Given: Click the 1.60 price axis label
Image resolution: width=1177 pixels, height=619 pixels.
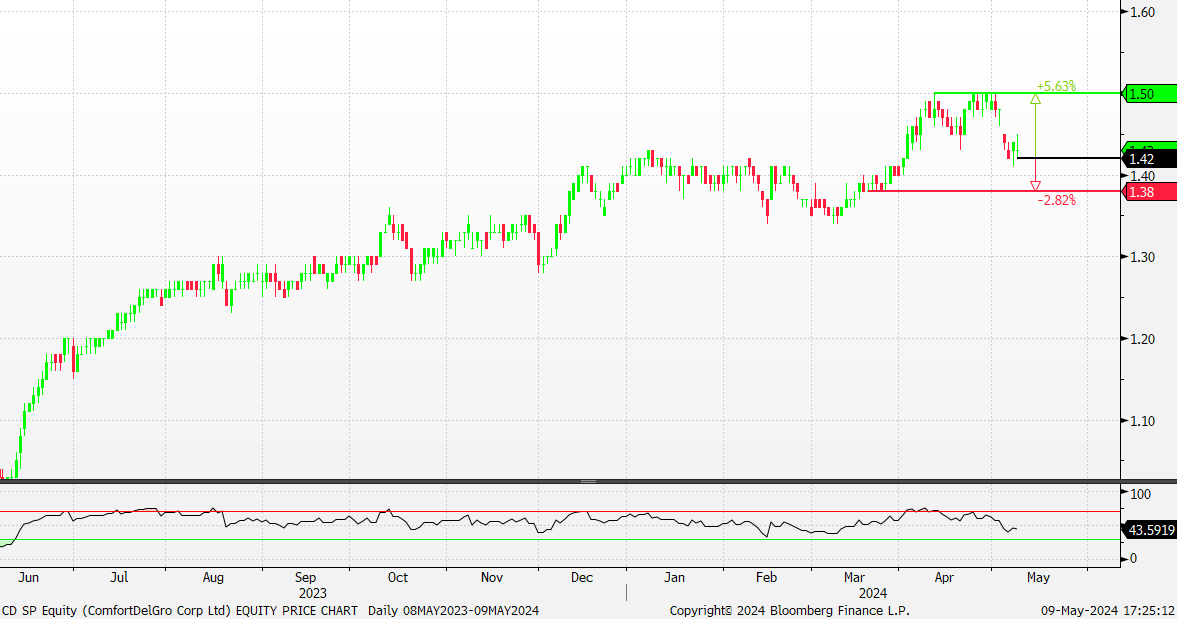Looking at the screenshot, I should click(x=1142, y=12).
